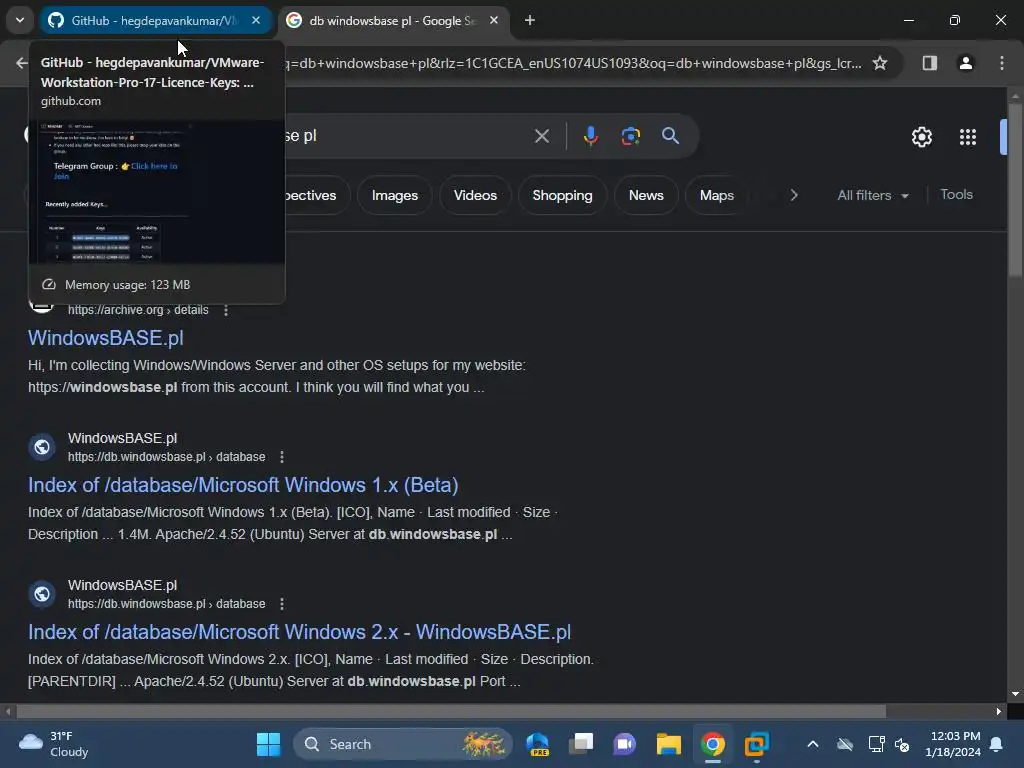The width and height of the screenshot is (1024, 768).
Task: Filter results by Maps
Action: click(716, 195)
